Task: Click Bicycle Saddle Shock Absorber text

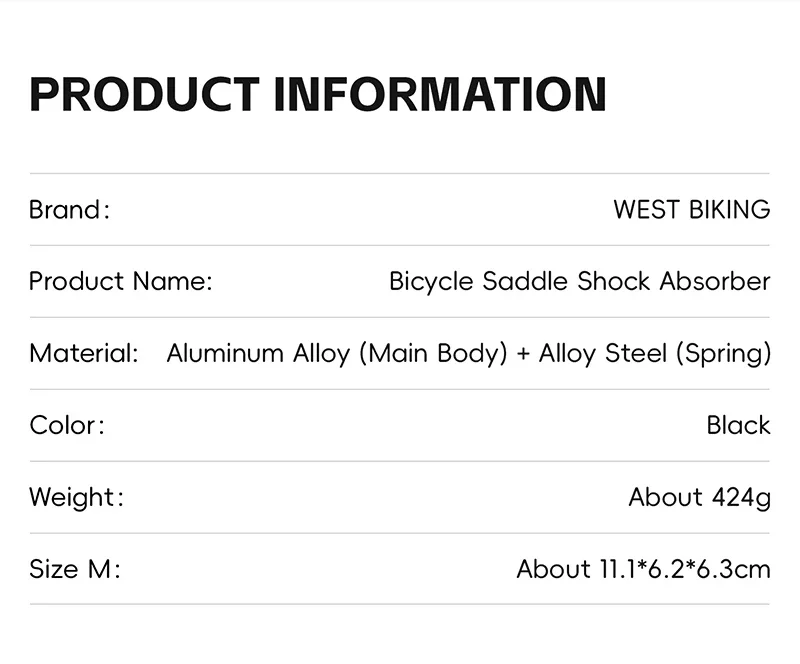Action: [x=580, y=281]
